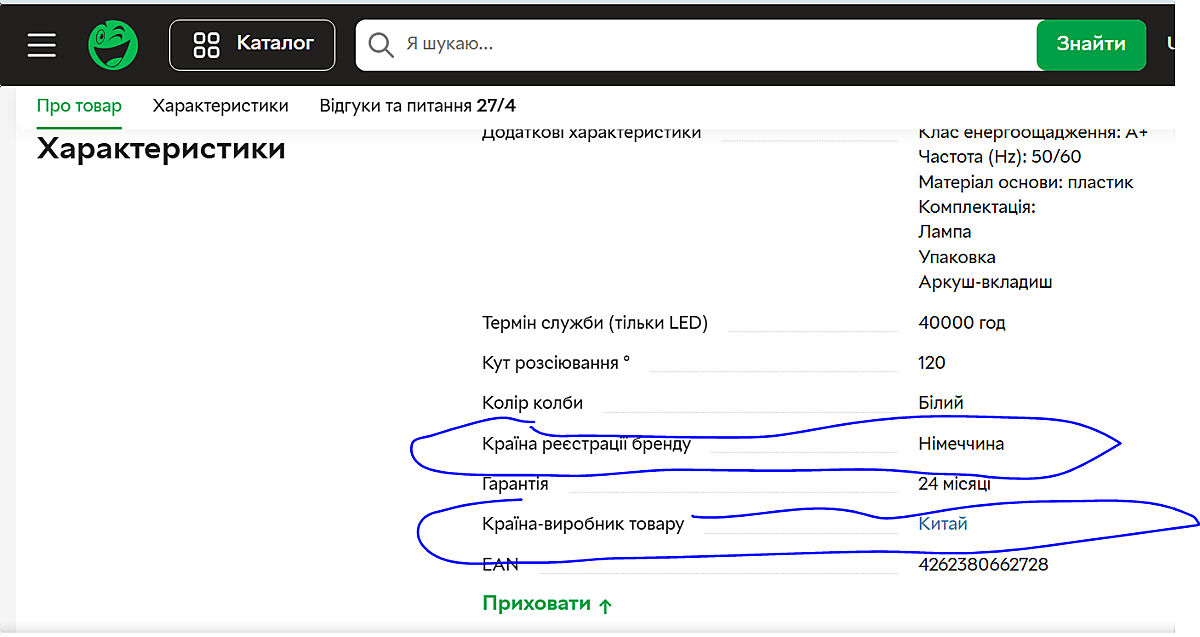The width and height of the screenshot is (1200, 637).
Task: Open the Характеристики tab
Action: point(220,106)
